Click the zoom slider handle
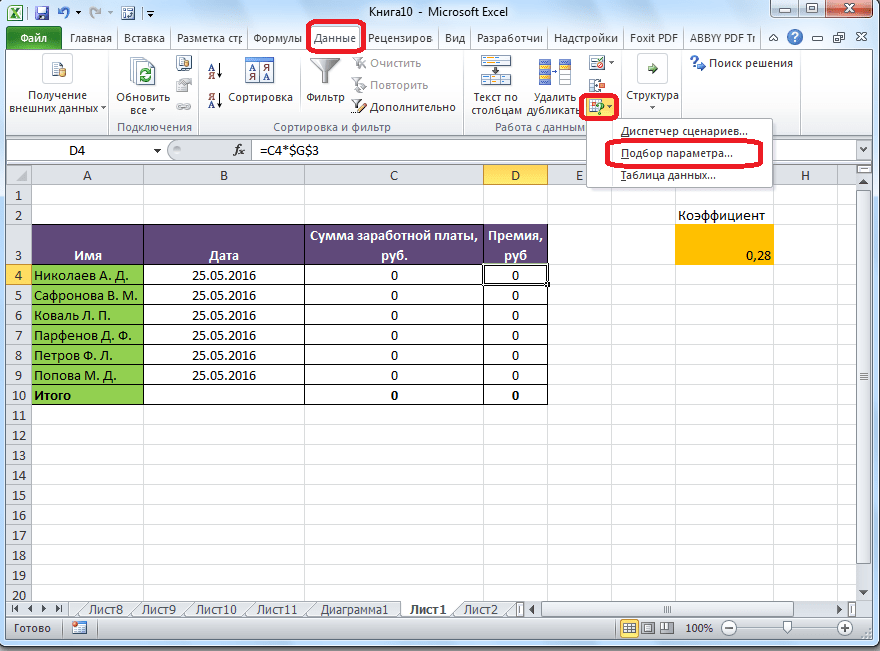The height and width of the screenshot is (651, 880). click(x=788, y=628)
